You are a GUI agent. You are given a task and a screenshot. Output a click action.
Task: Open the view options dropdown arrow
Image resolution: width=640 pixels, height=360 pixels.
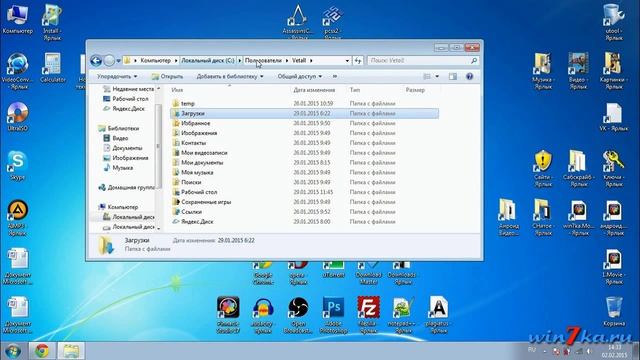tap(437, 76)
